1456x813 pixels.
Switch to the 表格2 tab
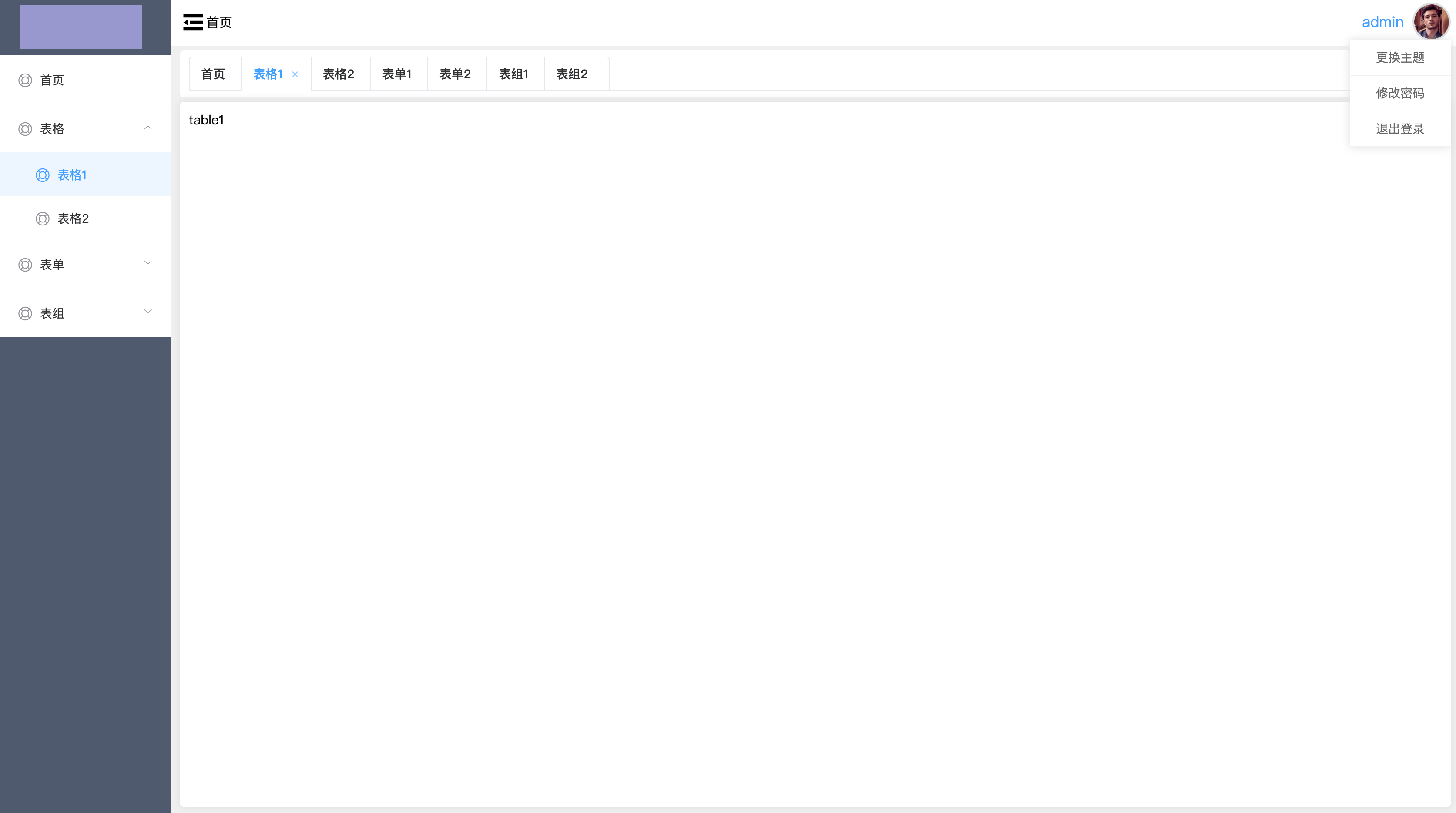pos(339,74)
